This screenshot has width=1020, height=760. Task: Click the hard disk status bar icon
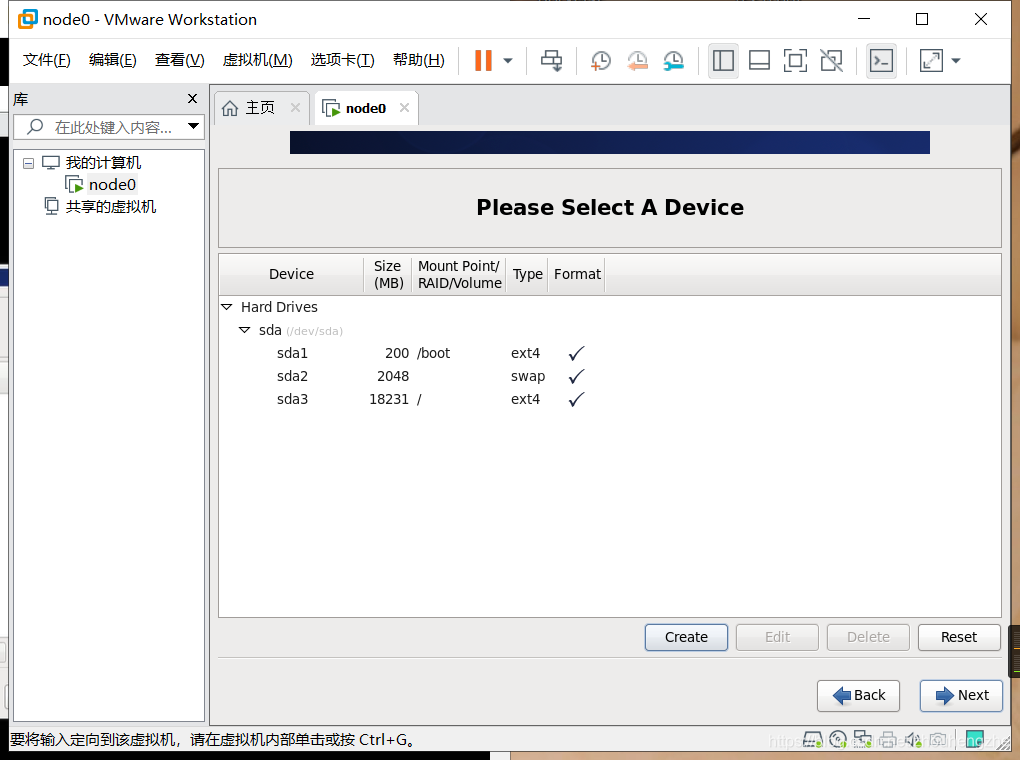click(x=814, y=740)
